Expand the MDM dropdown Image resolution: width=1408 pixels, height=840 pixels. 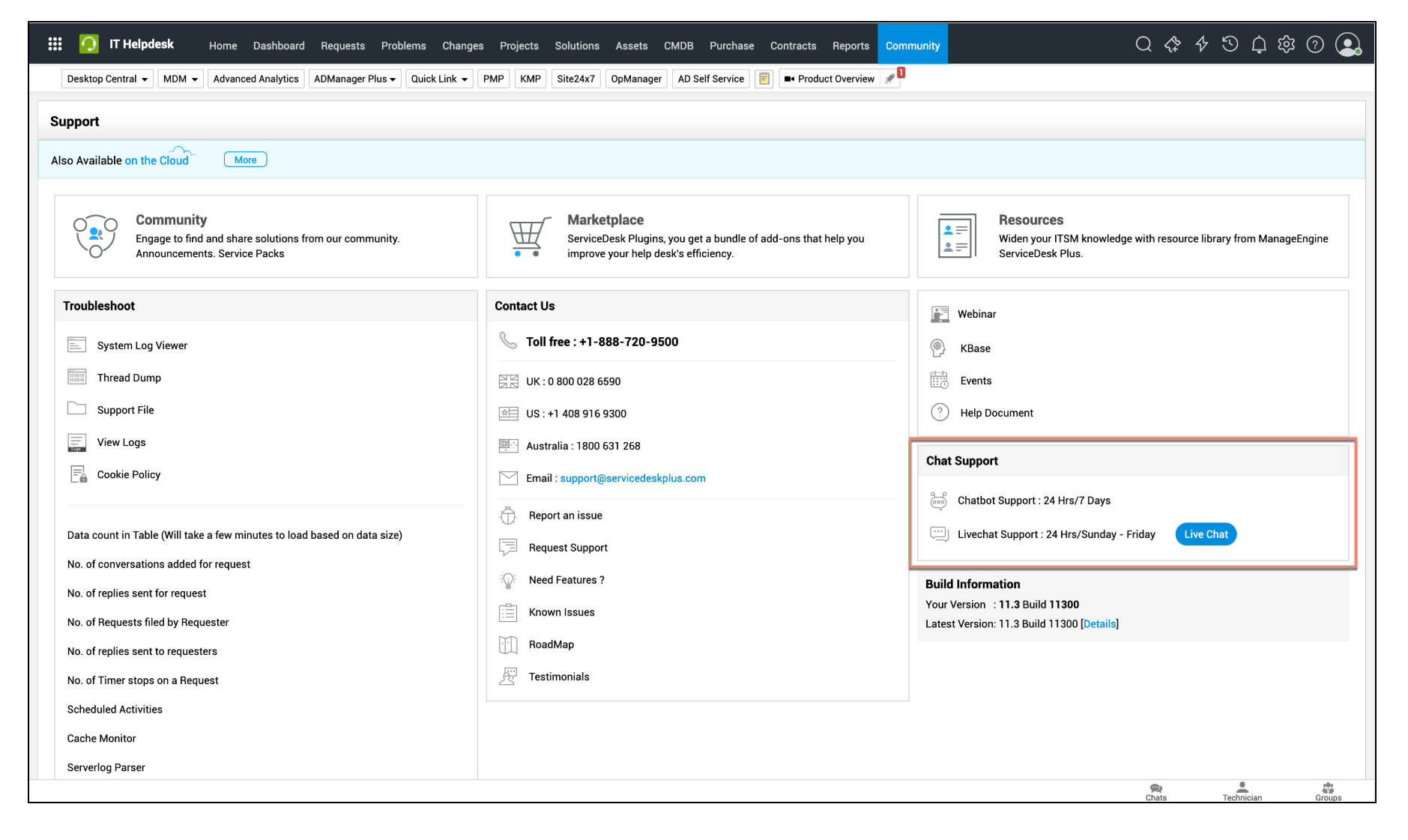(x=180, y=79)
